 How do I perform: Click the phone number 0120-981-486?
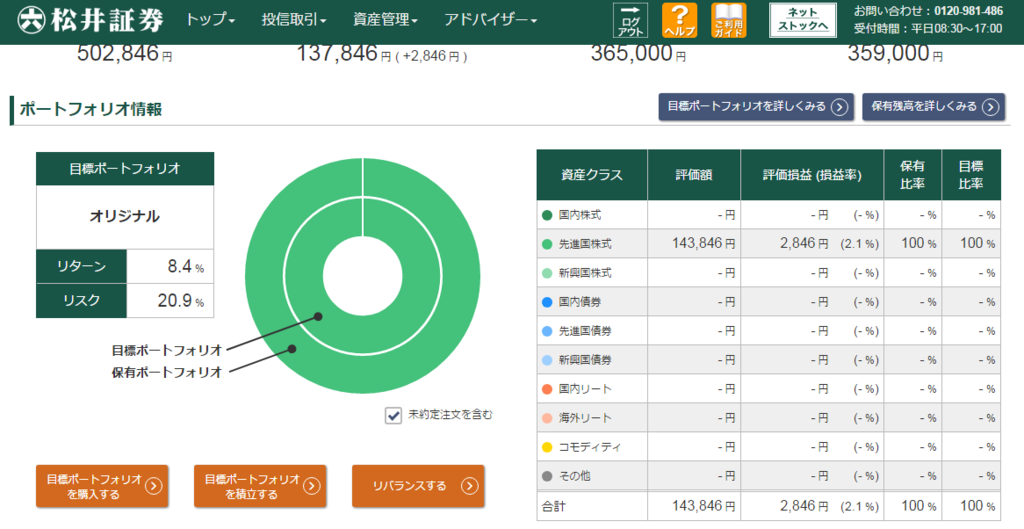click(968, 11)
